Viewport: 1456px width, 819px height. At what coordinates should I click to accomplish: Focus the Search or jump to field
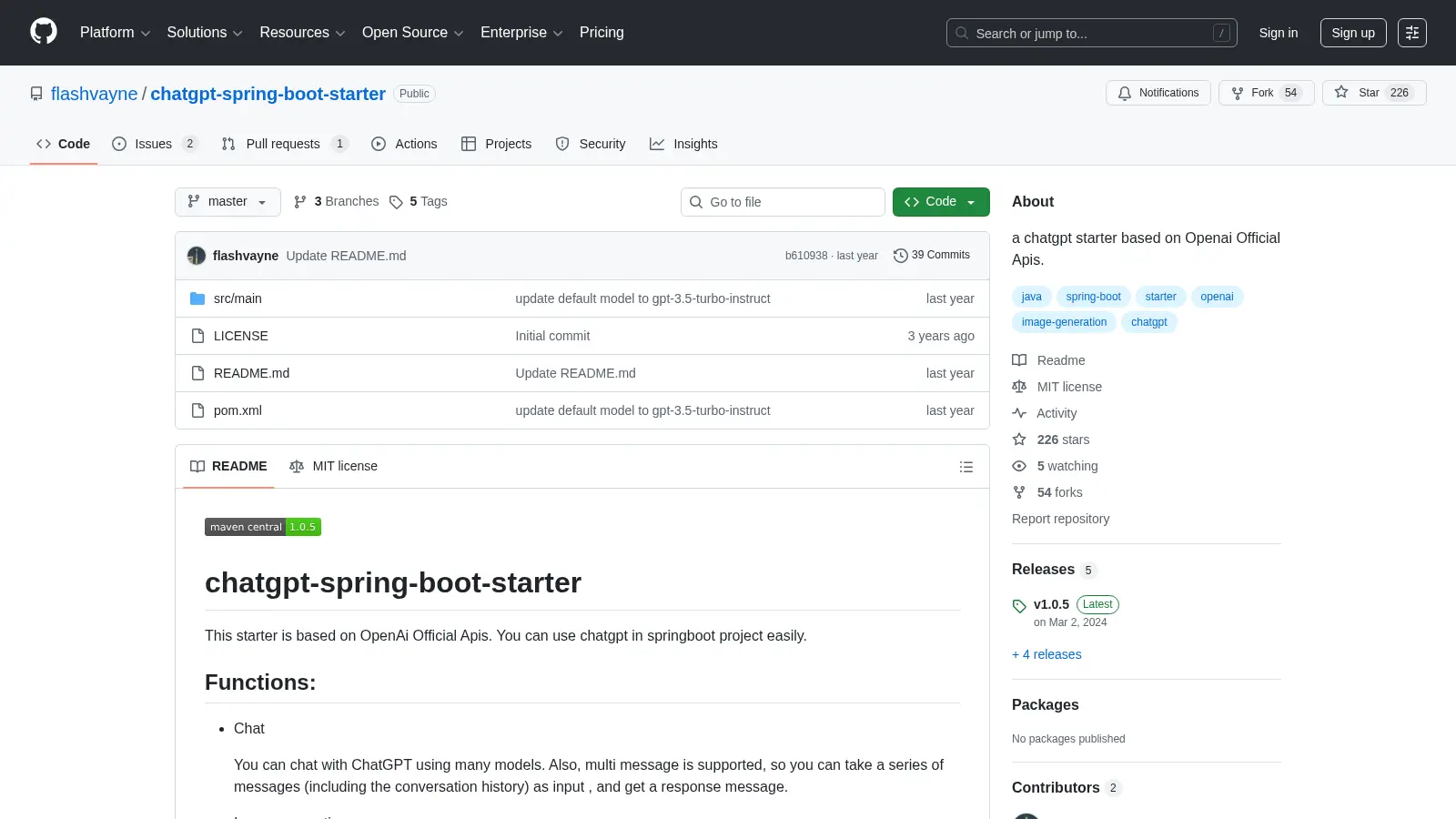pos(1092,33)
